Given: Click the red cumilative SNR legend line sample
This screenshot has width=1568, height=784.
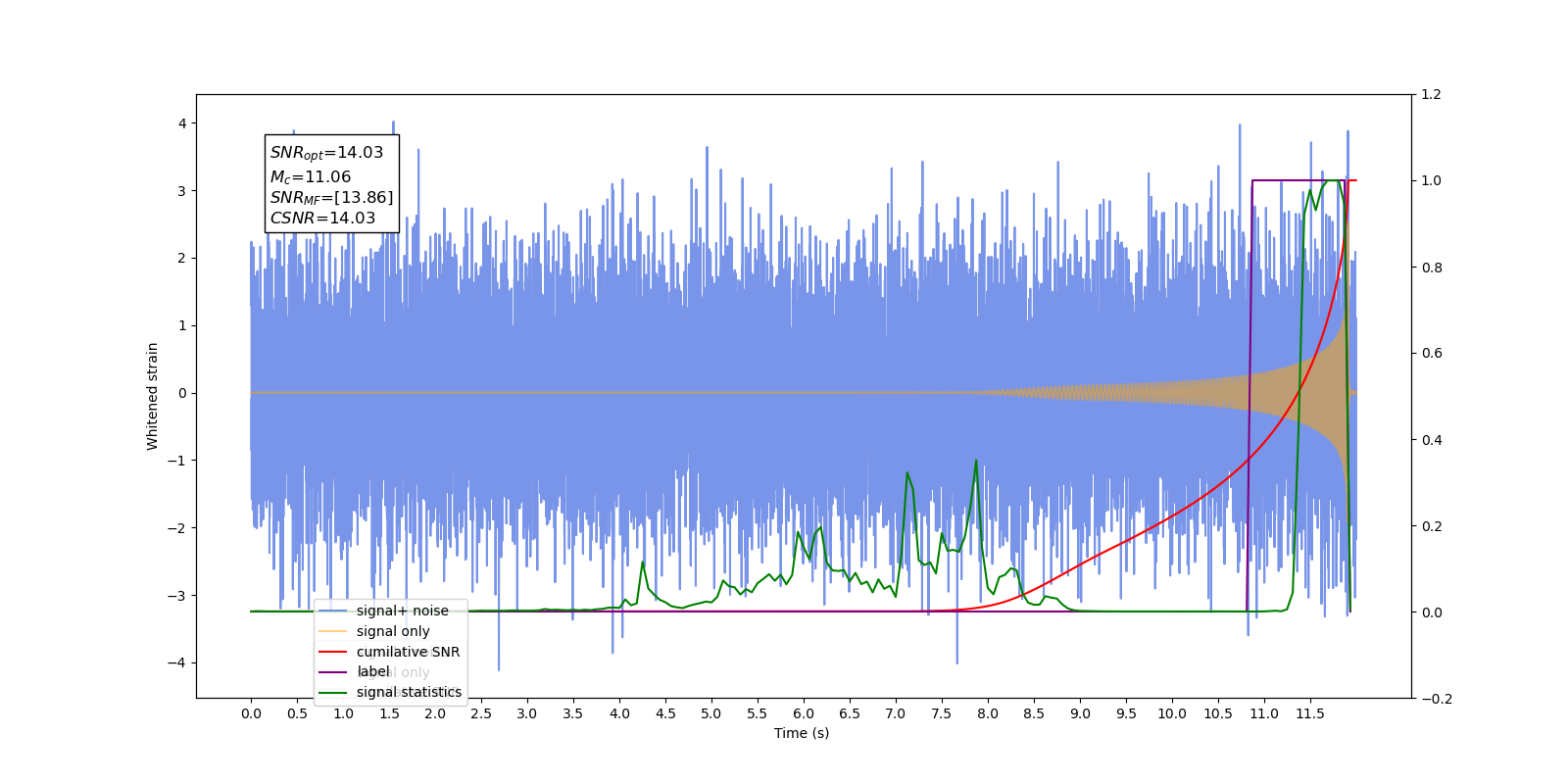Looking at the screenshot, I should click(333, 652).
